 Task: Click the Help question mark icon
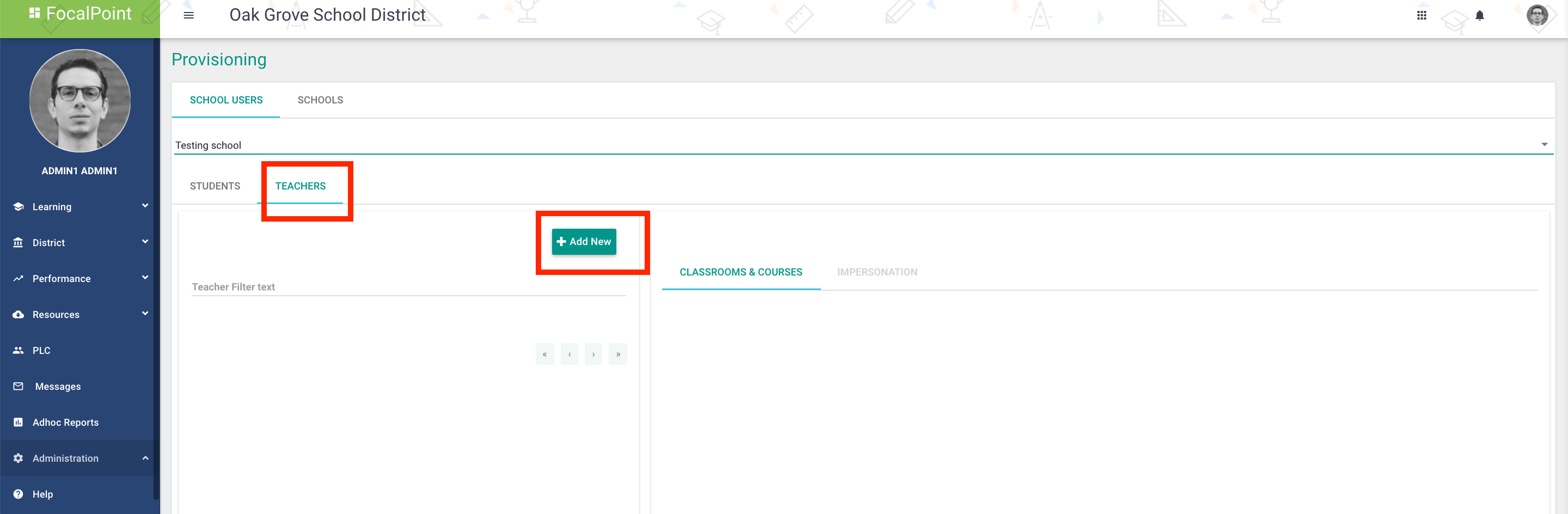[19, 494]
